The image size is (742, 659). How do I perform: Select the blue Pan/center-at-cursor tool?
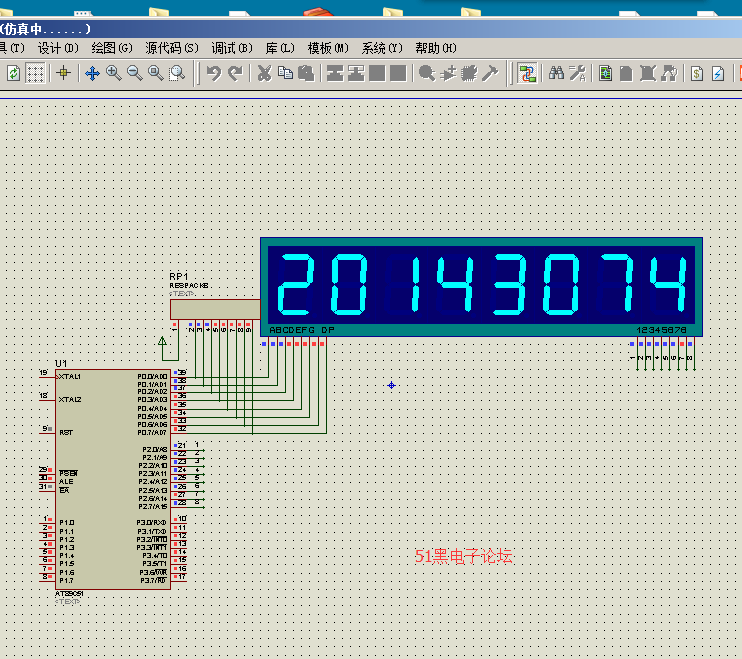pyautogui.click(x=92, y=73)
